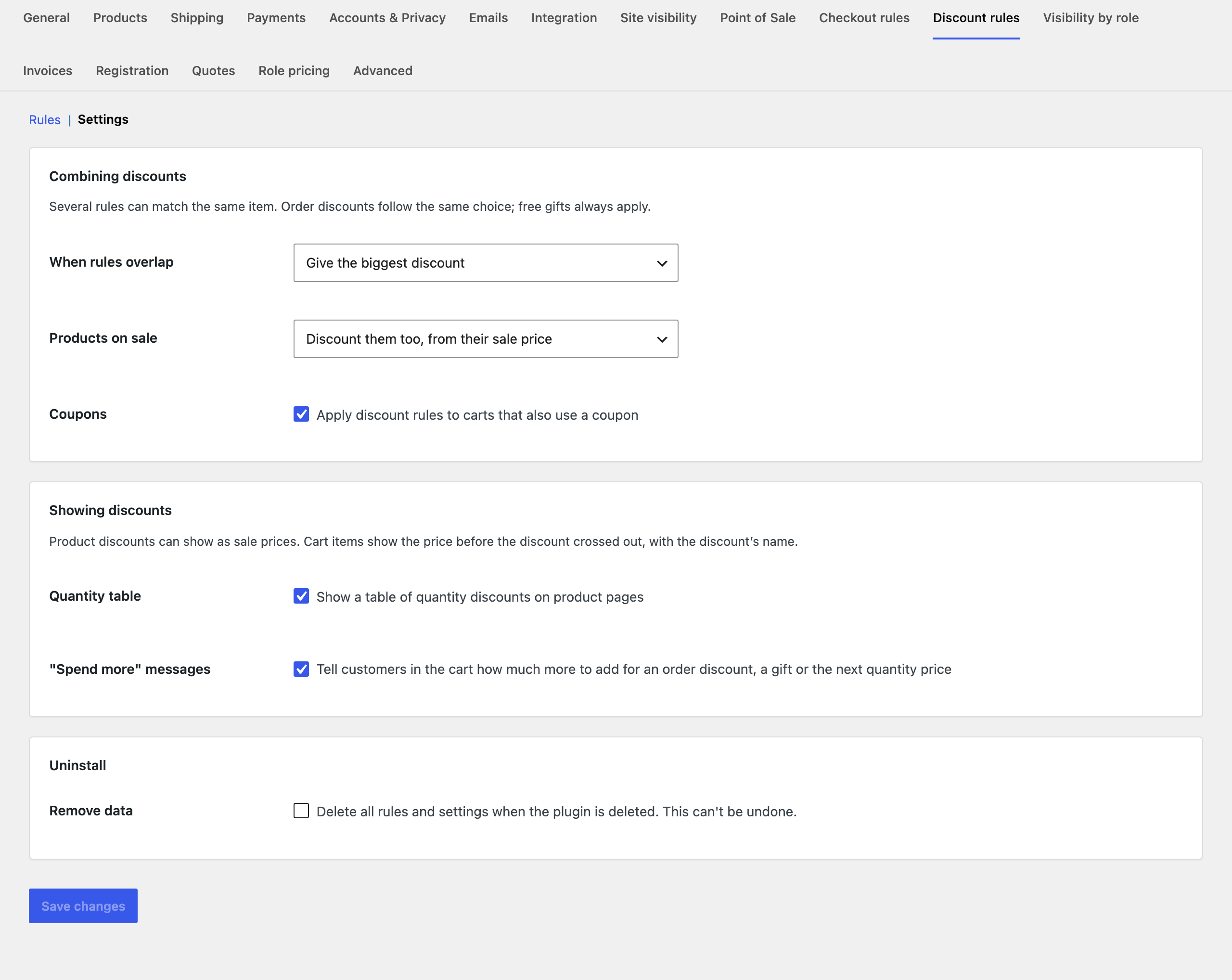Image resolution: width=1232 pixels, height=980 pixels.
Task: Switch to the Invoices tab
Action: coord(48,71)
